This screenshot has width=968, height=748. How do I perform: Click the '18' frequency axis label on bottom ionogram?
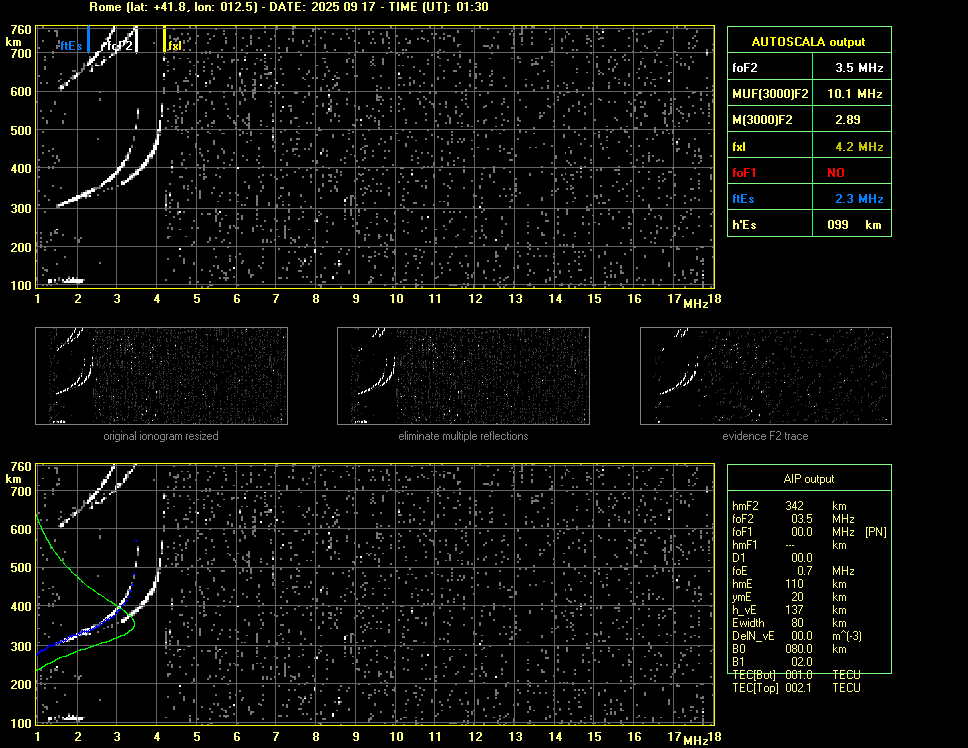(714, 736)
